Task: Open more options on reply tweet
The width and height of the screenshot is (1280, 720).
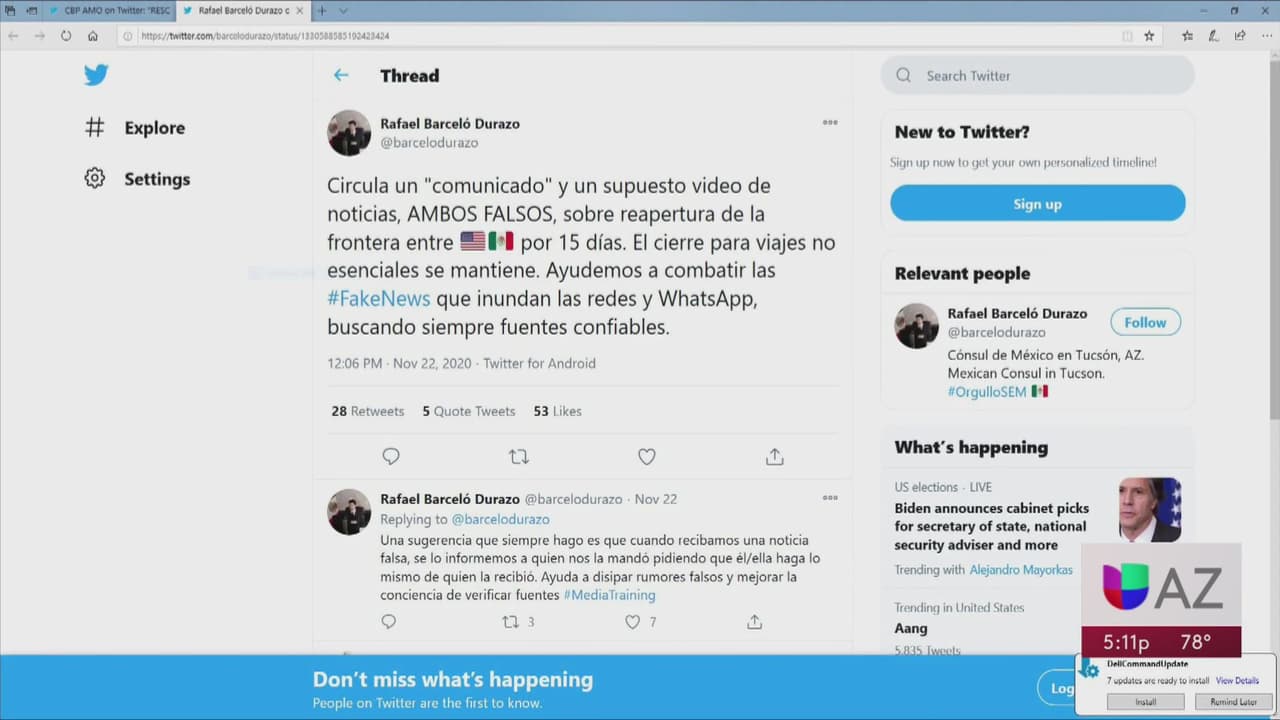Action: click(830, 498)
